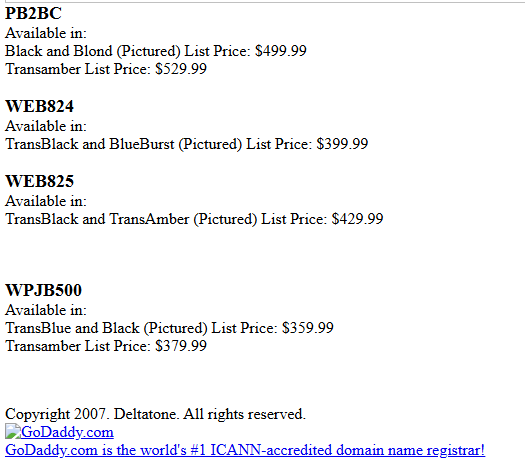Click the Copyright 2007 Deltatone text
Viewport: 525px width, 465px height.
(155, 414)
